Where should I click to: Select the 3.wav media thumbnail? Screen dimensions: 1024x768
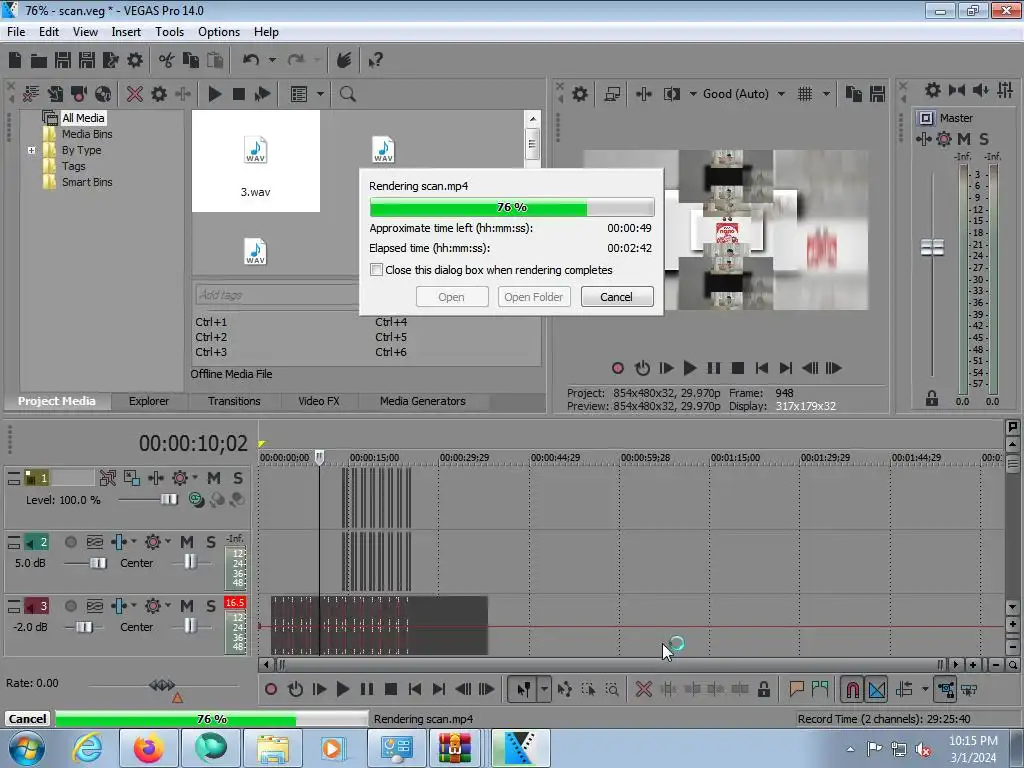tap(255, 161)
